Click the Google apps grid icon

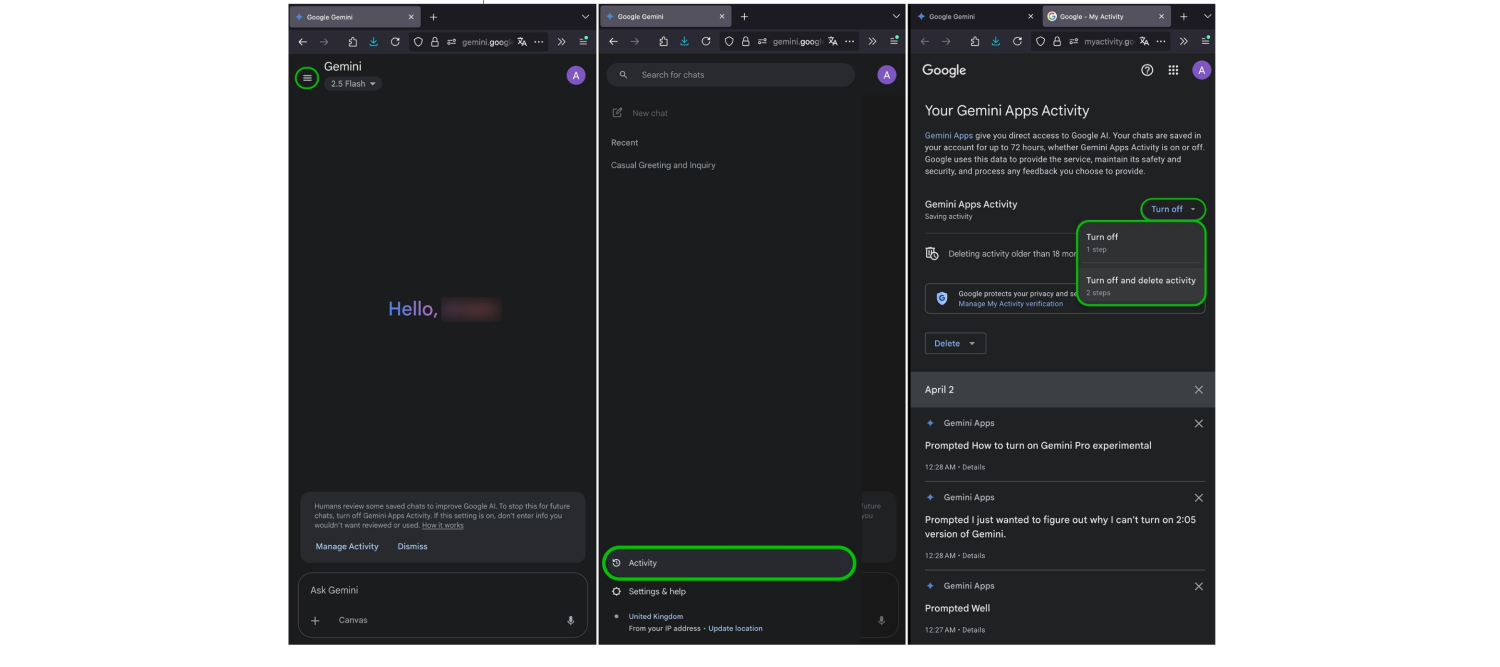[x=1173, y=70]
